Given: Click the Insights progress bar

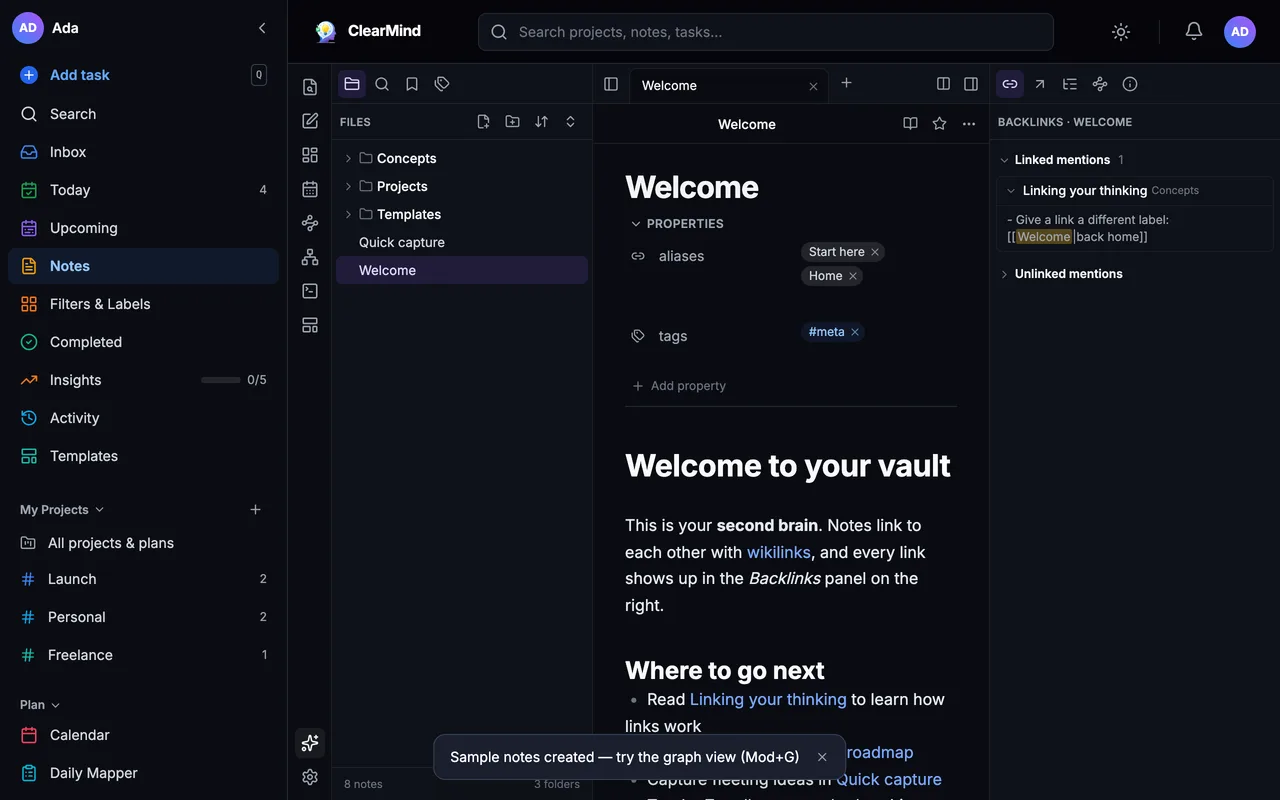Looking at the screenshot, I should coord(221,380).
